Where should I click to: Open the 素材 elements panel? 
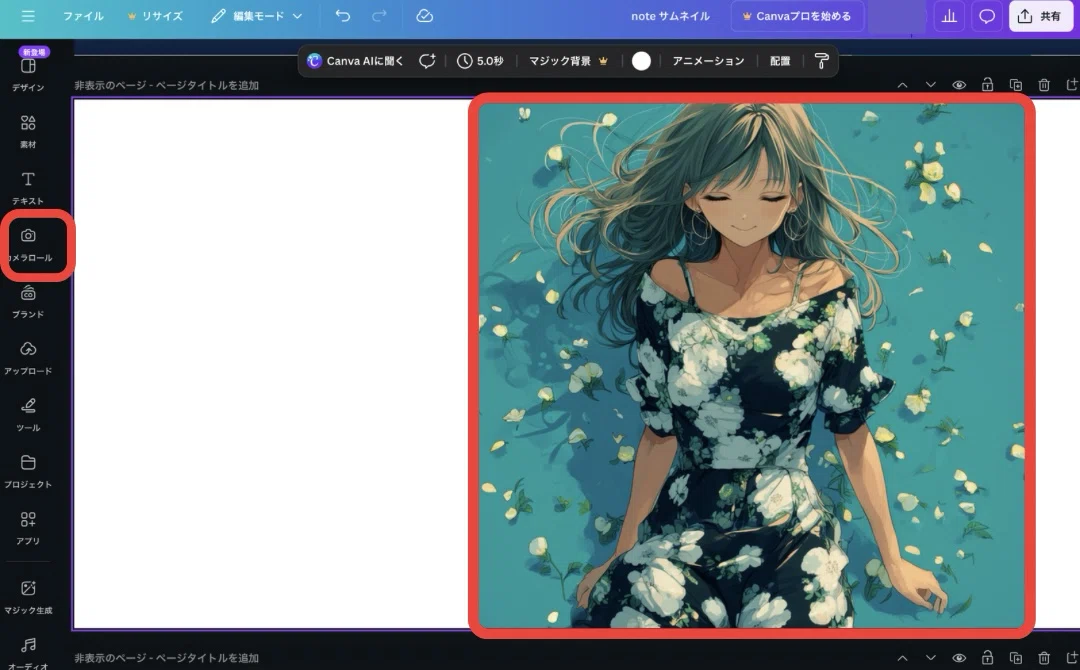28,131
